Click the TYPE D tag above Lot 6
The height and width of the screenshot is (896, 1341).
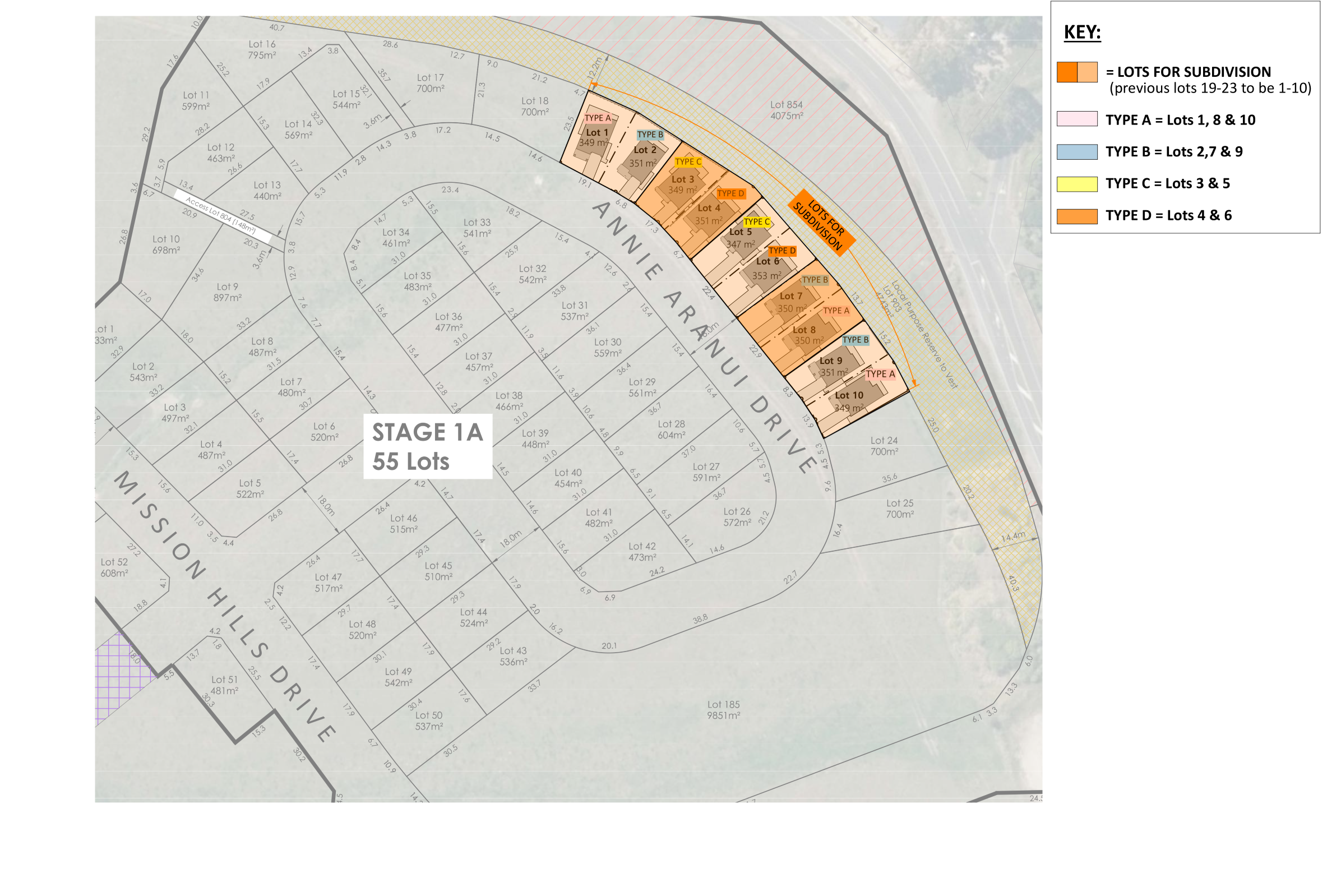782,250
